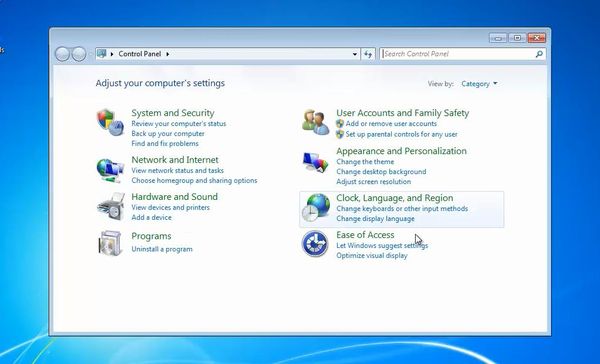Image resolution: width=600 pixels, height=364 pixels.
Task: Open Network and Internet heading
Action: [x=175, y=160]
